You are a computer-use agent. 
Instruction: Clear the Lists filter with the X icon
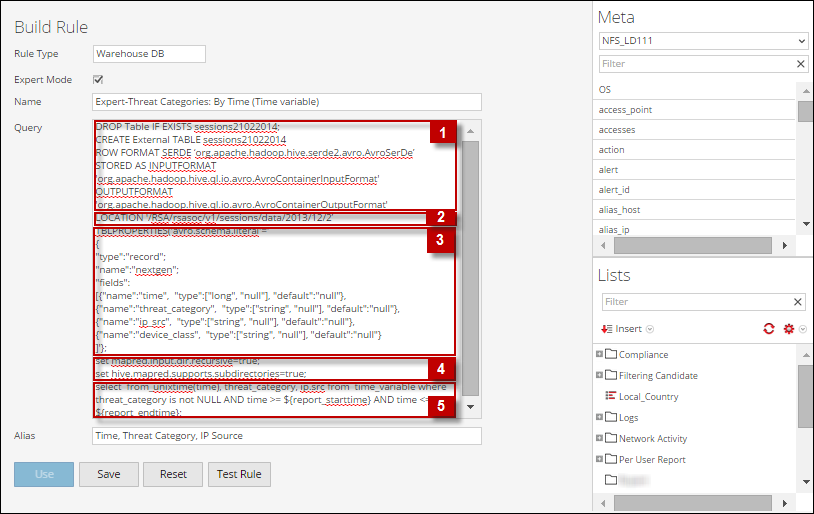(798, 302)
